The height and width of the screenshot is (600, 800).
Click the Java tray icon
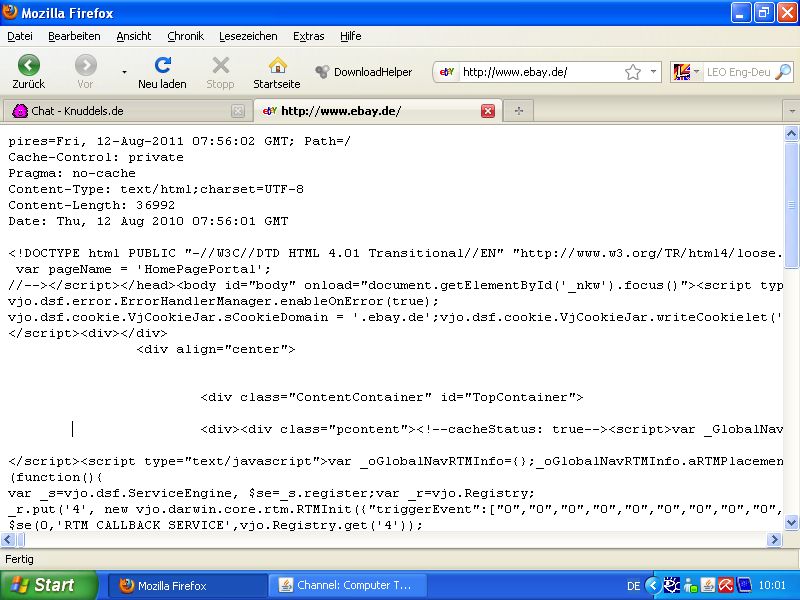coord(708,585)
